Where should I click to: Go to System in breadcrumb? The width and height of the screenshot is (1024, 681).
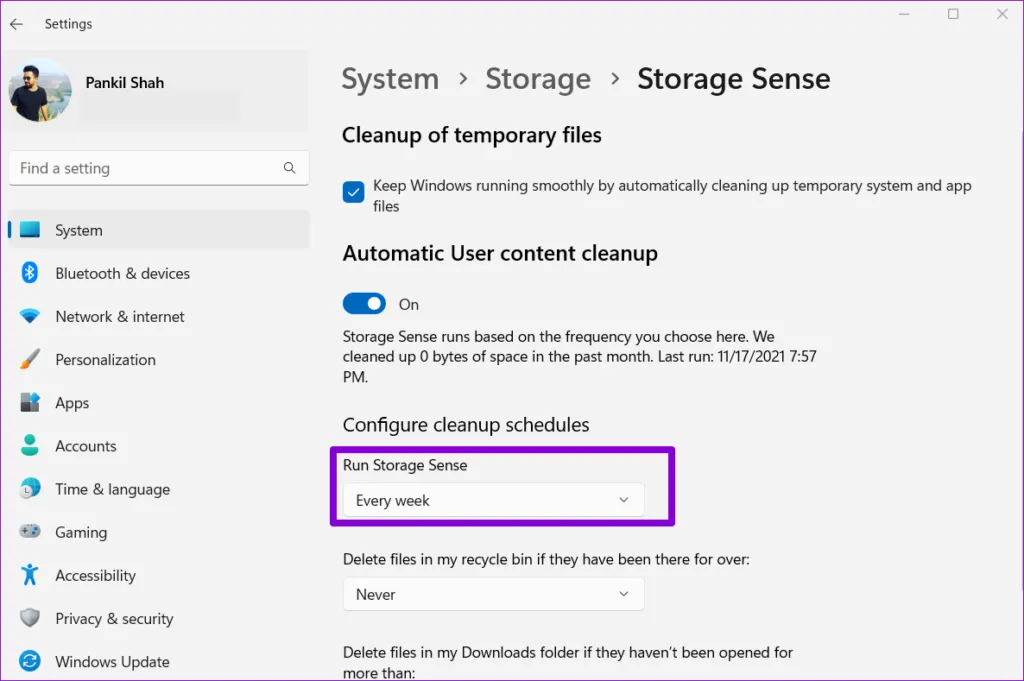390,79
